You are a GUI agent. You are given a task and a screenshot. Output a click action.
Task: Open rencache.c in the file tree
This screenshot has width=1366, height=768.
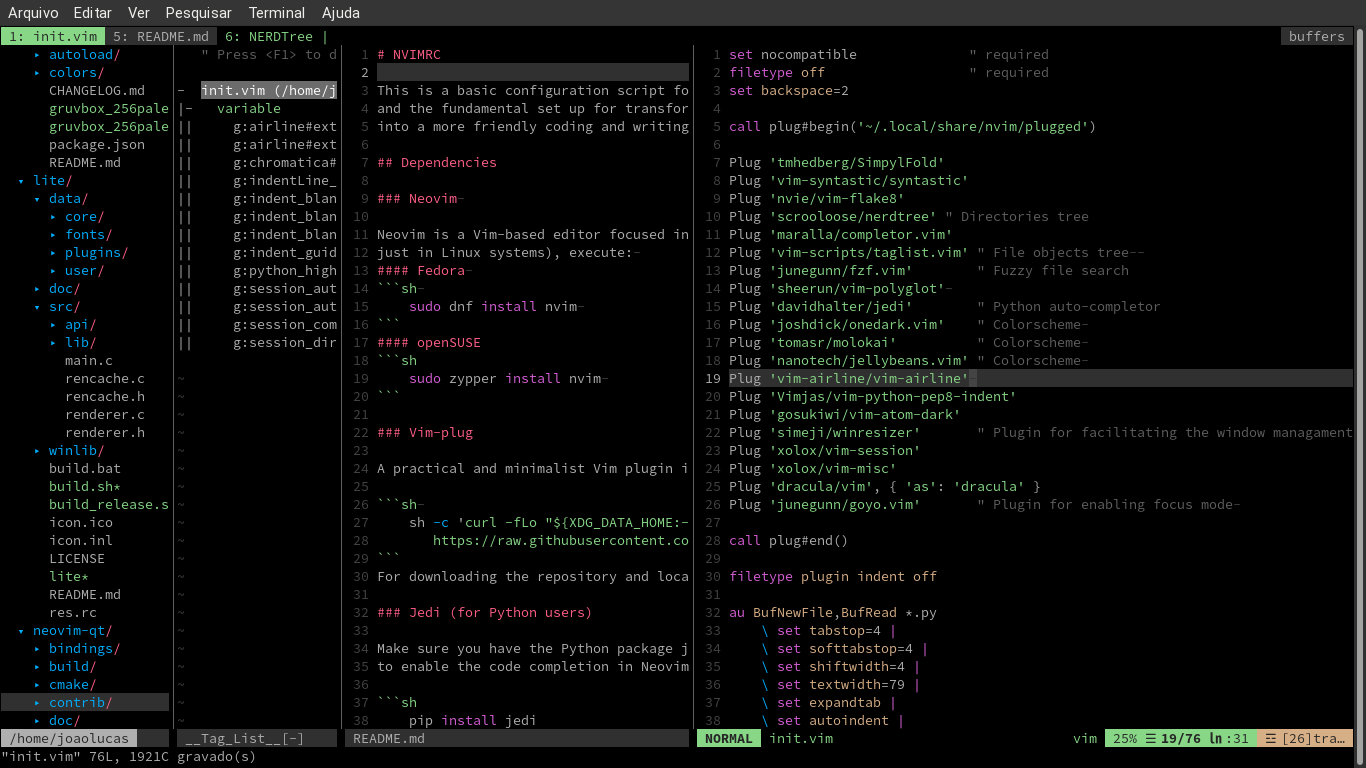[x=105, y=378]
